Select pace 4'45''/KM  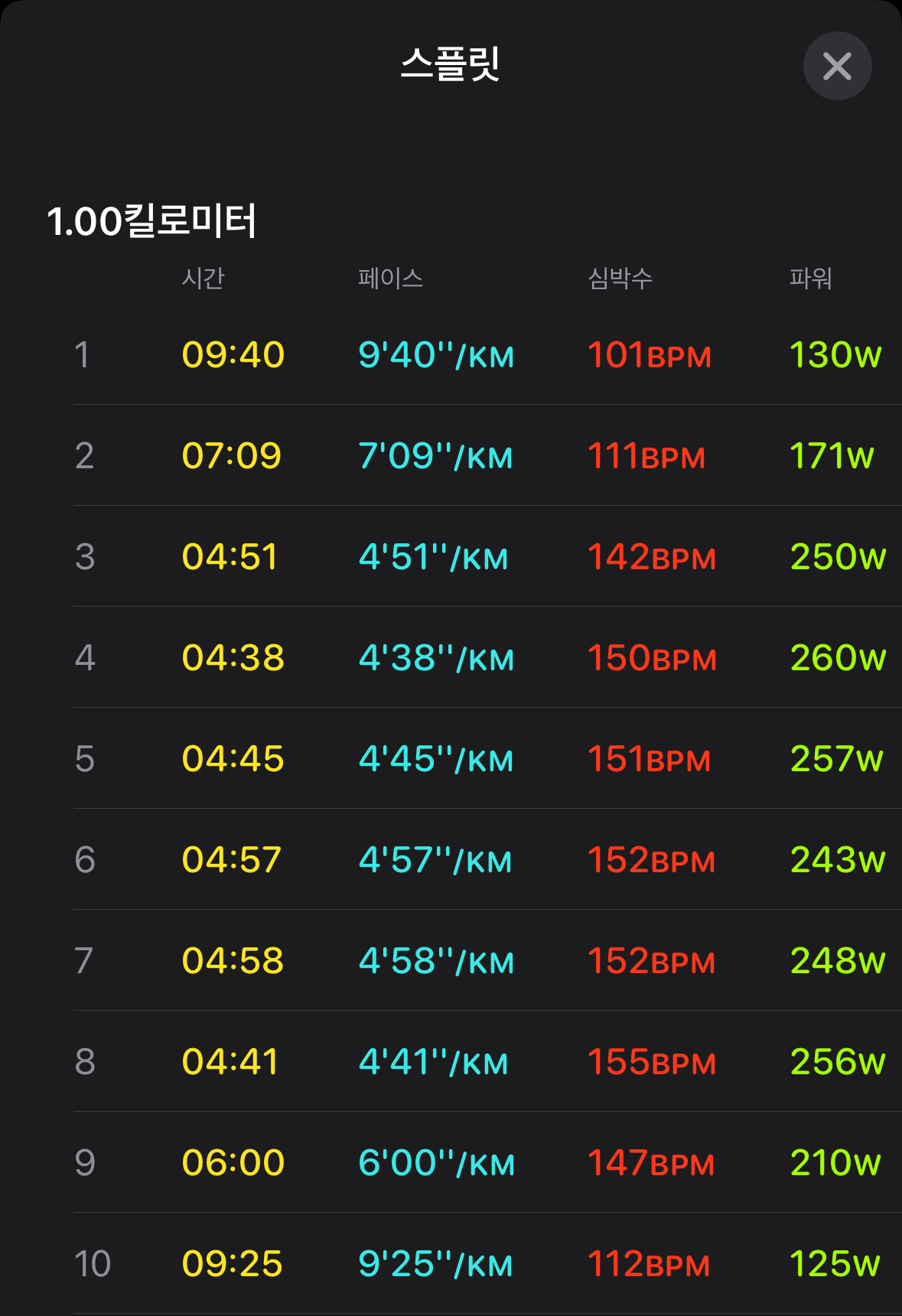436,759
